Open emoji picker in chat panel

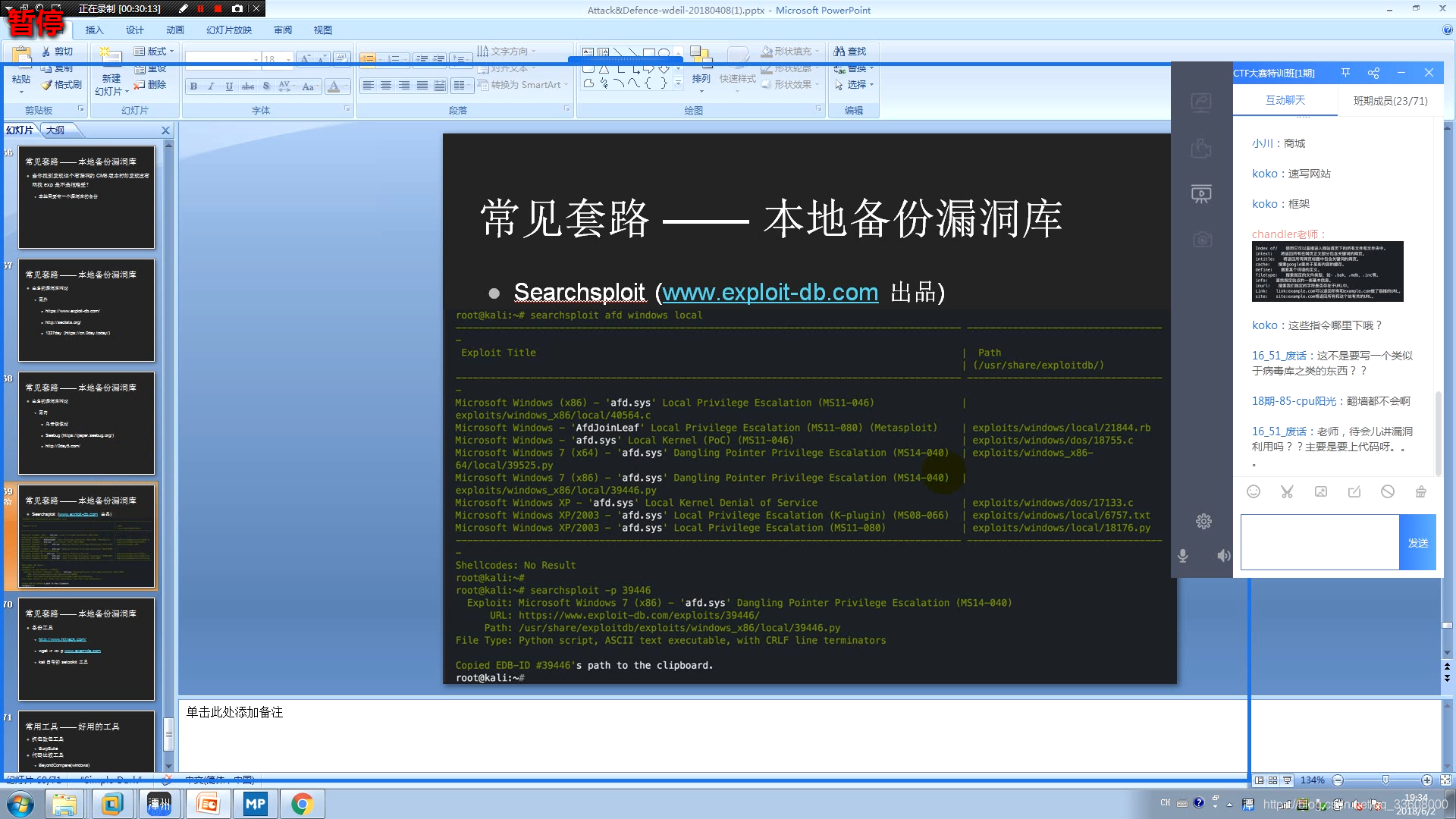[1254, 491]
